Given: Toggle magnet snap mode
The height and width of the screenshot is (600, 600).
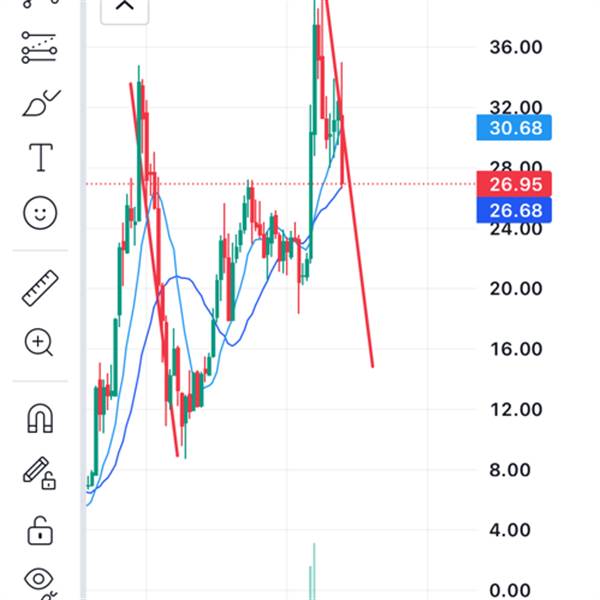Looking at the screenshot, I should pyautogui.click(x=40, y=418).
